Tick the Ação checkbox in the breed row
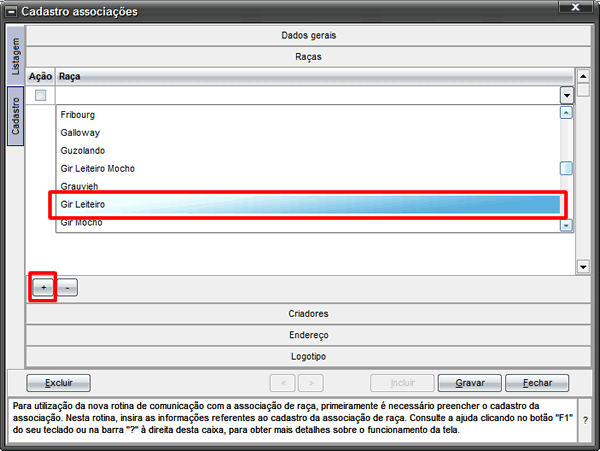This screenshot has width=600, height=451. click(x=41, y=95)
